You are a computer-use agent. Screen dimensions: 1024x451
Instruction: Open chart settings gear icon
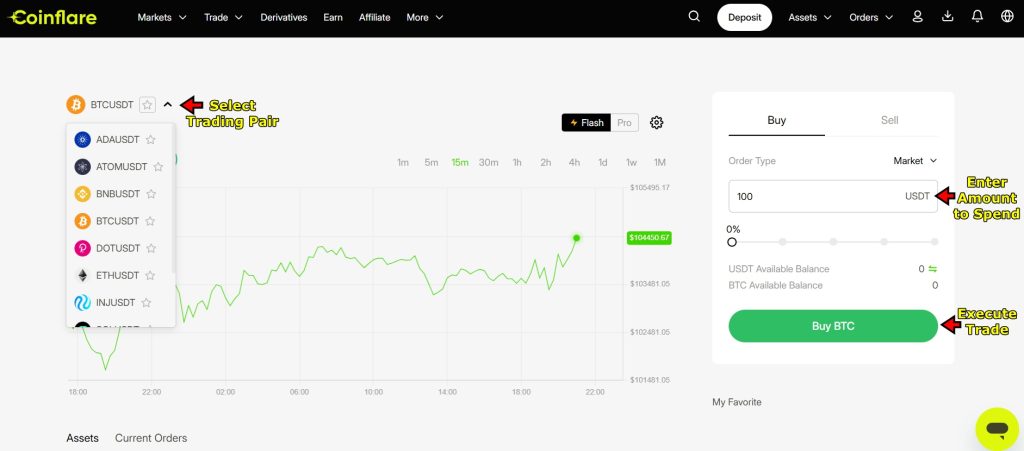(x=656, y=122)
